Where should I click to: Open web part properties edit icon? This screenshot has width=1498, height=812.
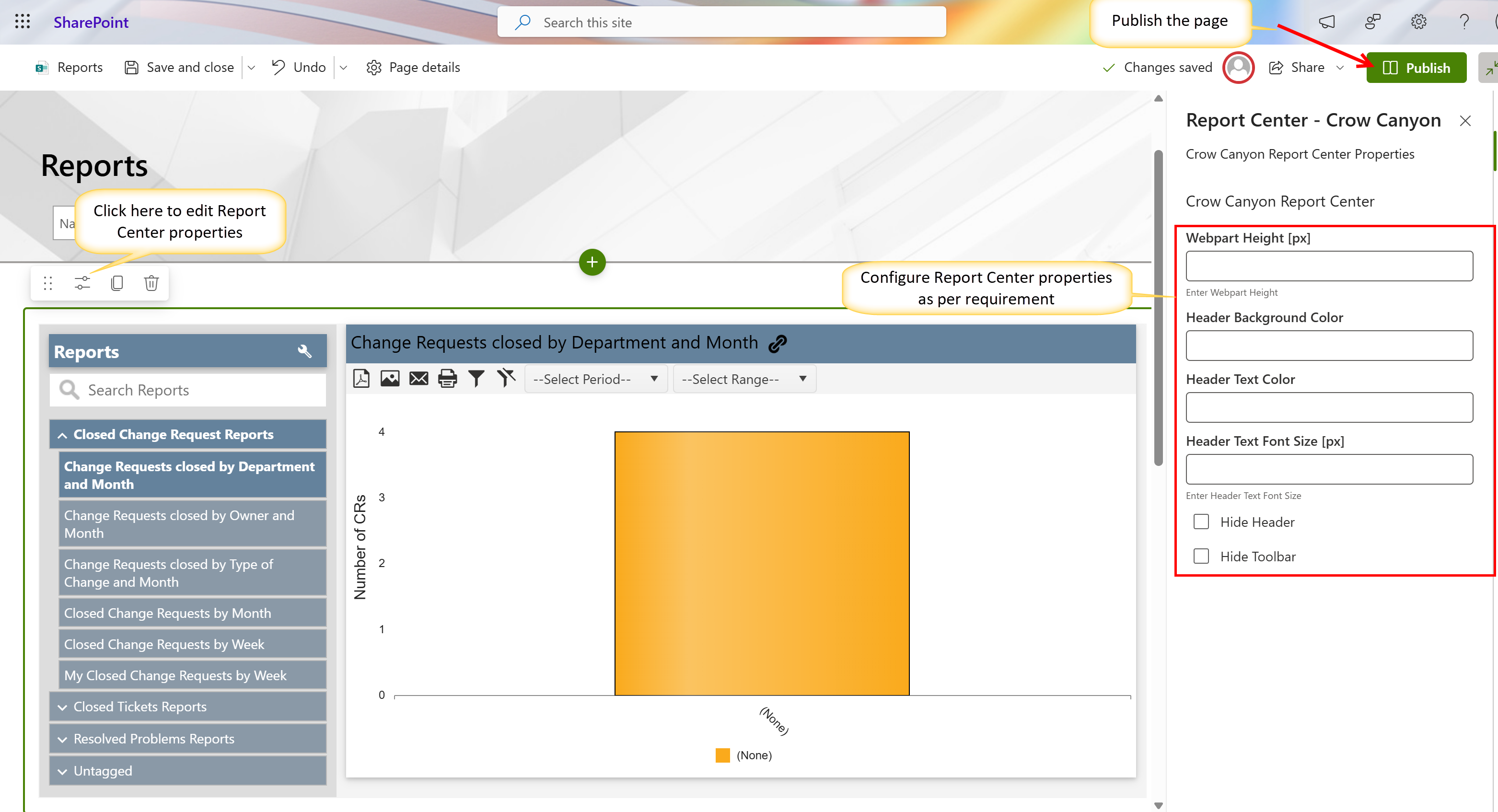point(82,283)
